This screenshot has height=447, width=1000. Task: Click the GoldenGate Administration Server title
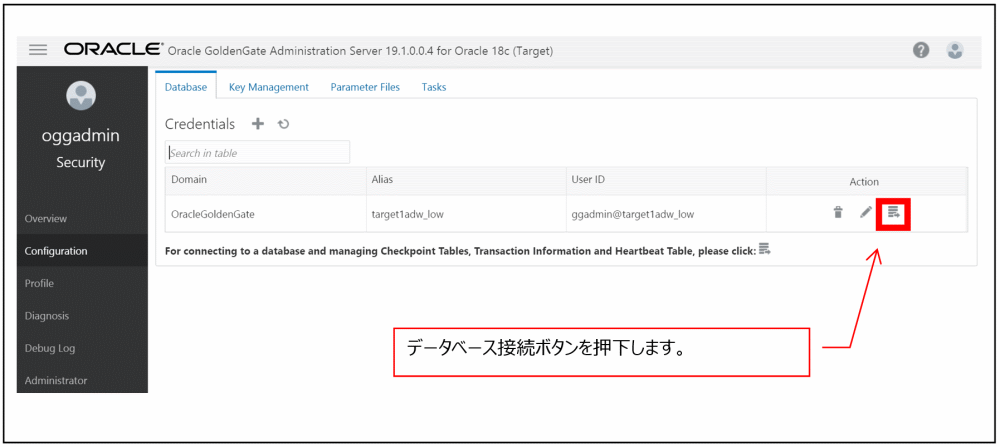(359, 51)
